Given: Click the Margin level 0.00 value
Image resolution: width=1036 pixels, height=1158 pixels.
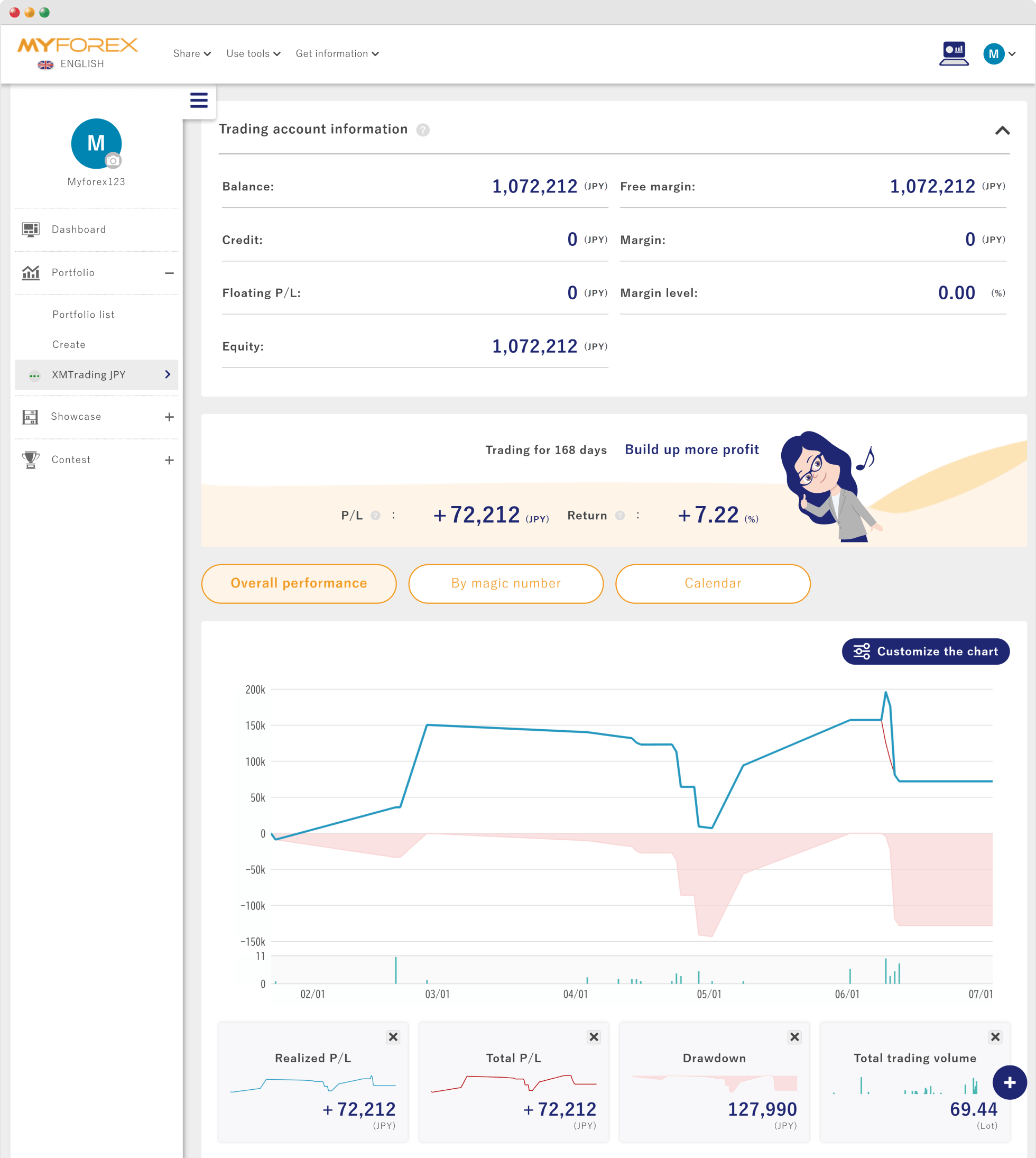Looking at the screenshot, I should tap(956, 293).
